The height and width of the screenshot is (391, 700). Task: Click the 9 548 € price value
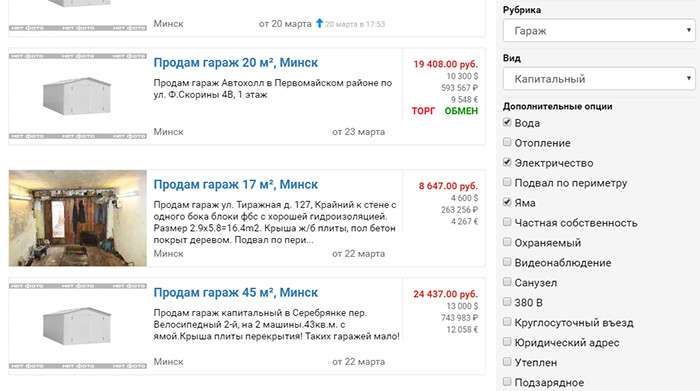pyautogui.click(x=464, y=100)
